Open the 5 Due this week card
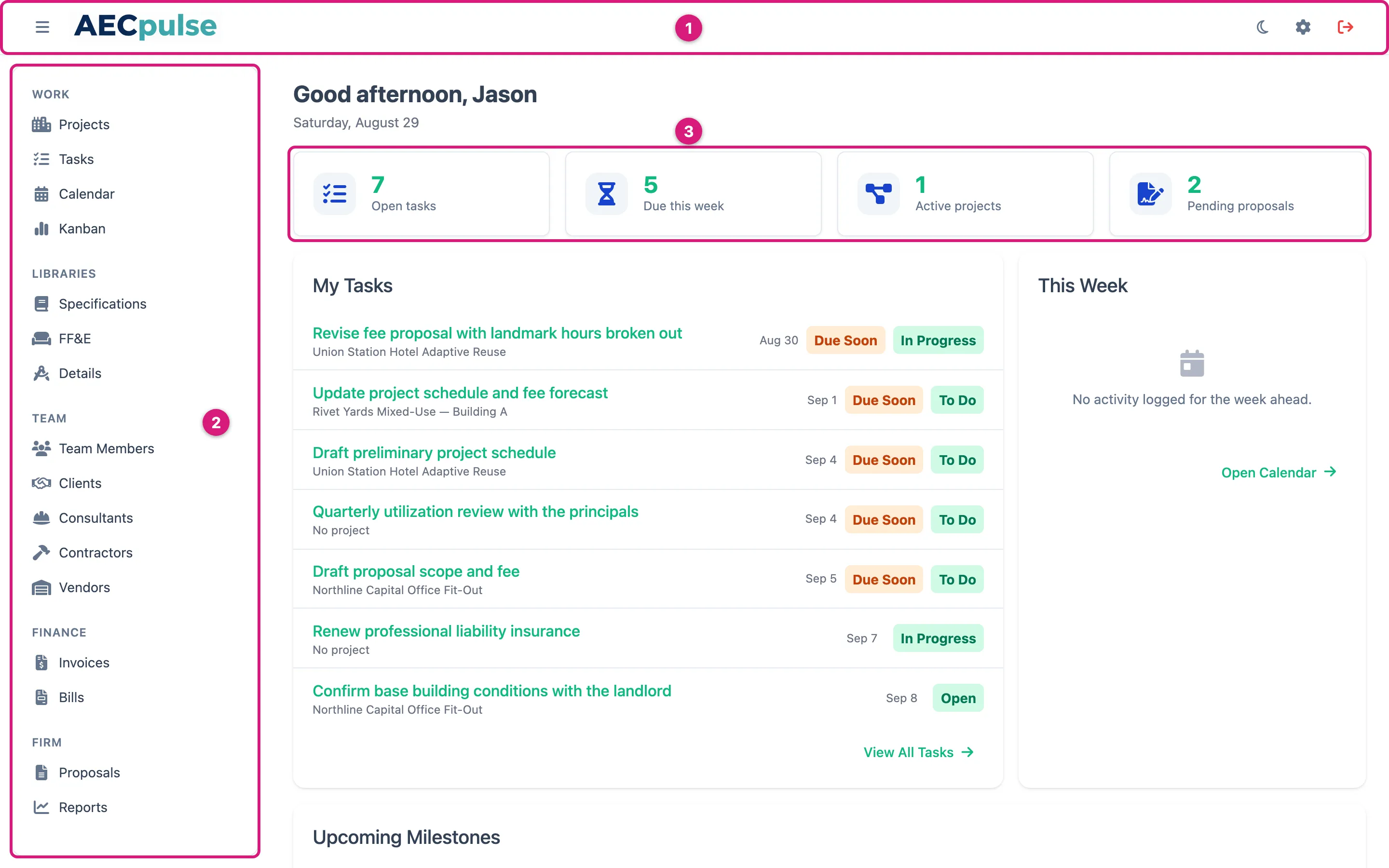This screenshot has width=1389, height=868. point(694,194)
